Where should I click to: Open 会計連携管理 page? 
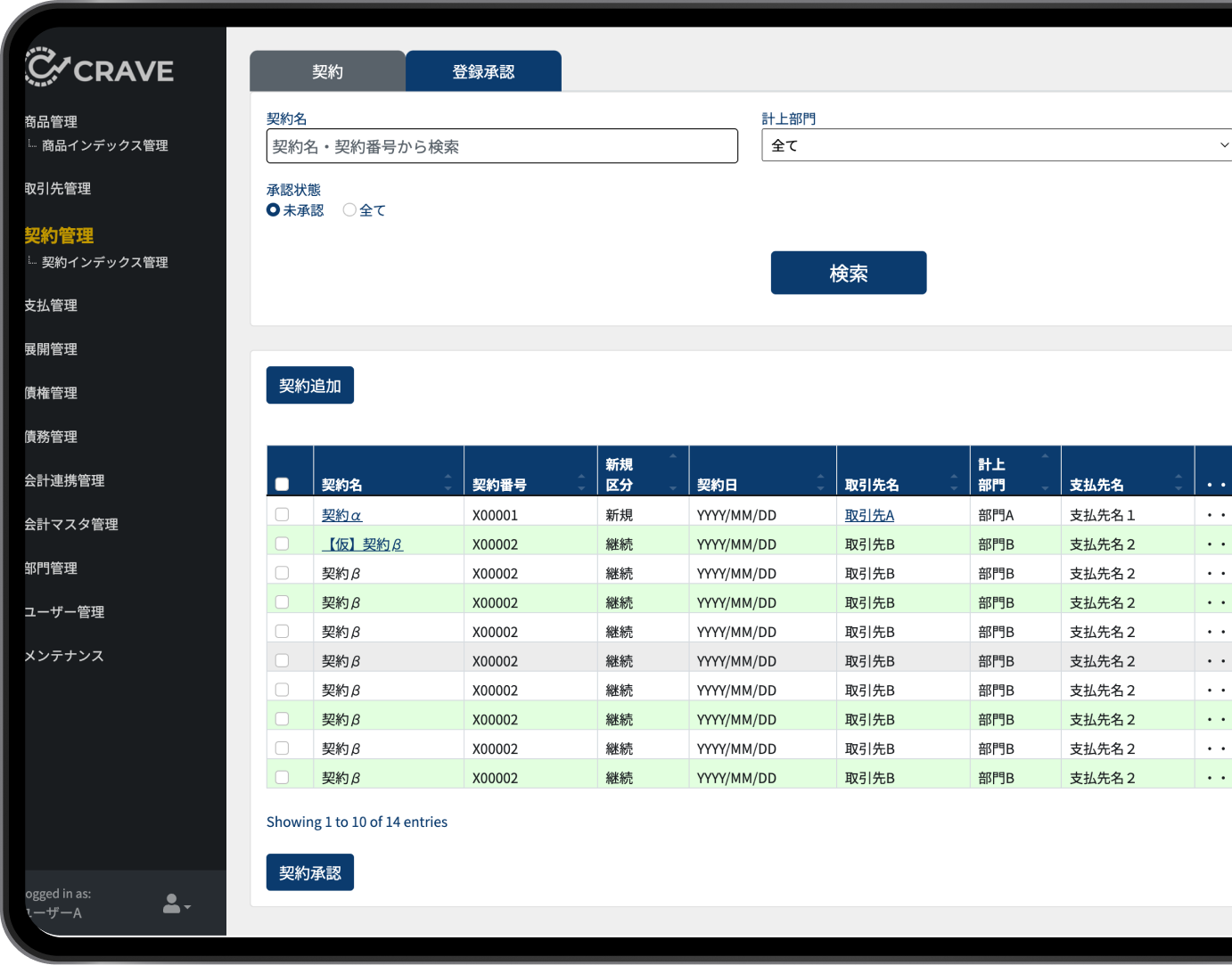(x=64, y=480)
